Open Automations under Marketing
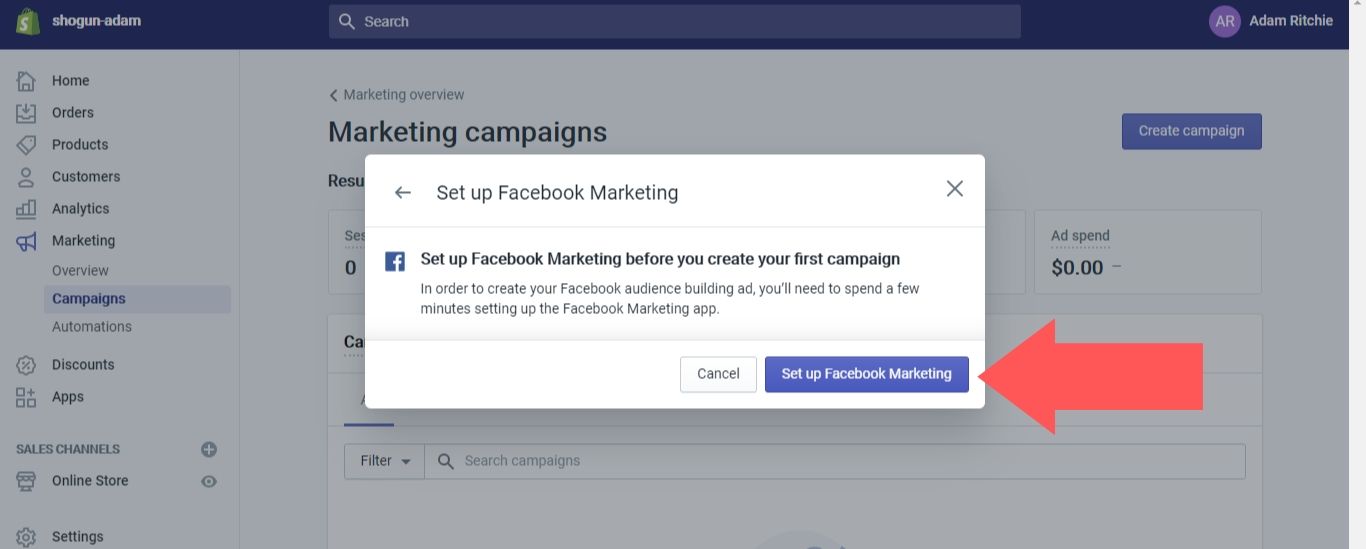The image size is (1366, 549). [x=92, y=327]
